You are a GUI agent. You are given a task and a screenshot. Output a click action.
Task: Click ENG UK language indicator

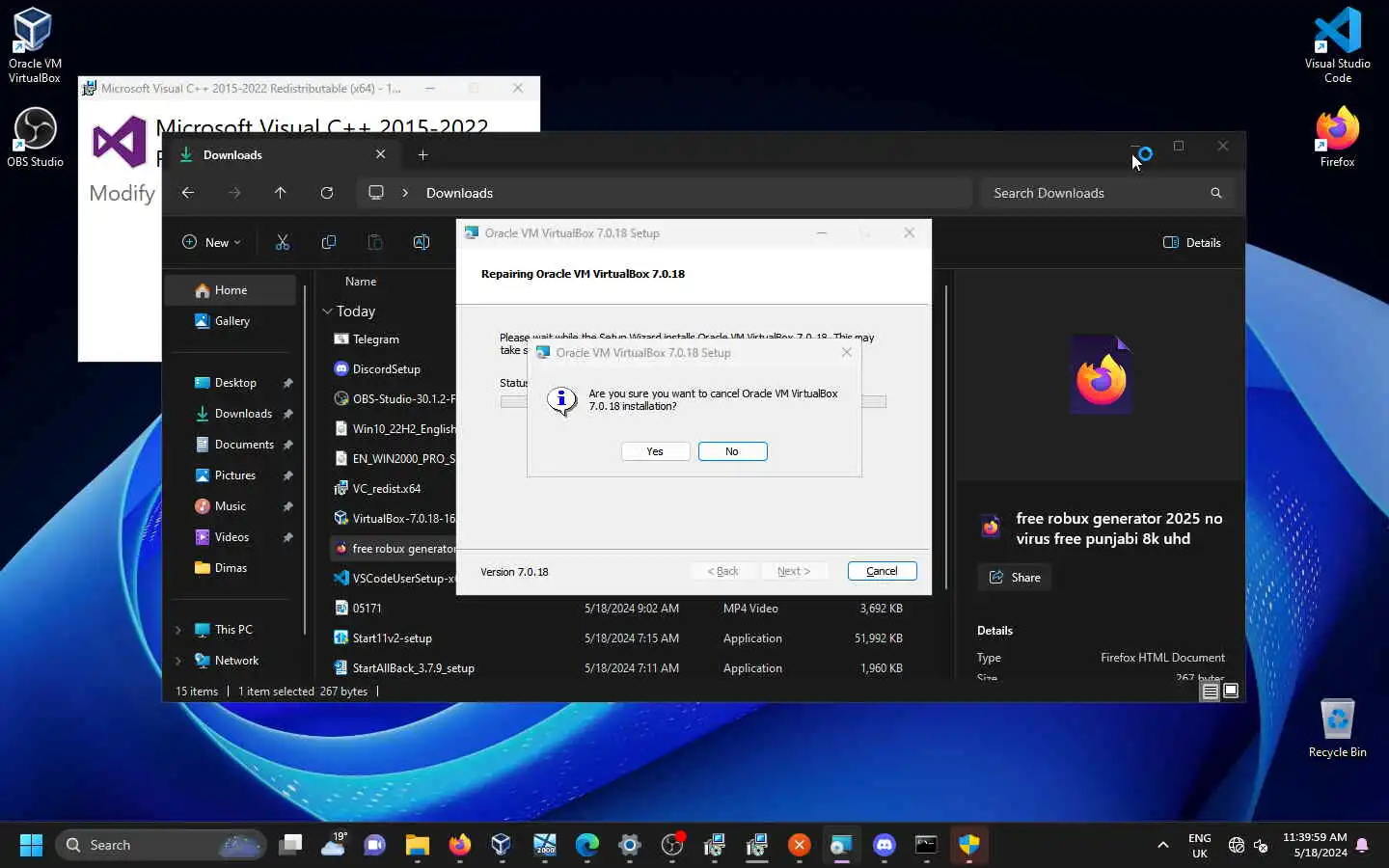coord(1199,846)
